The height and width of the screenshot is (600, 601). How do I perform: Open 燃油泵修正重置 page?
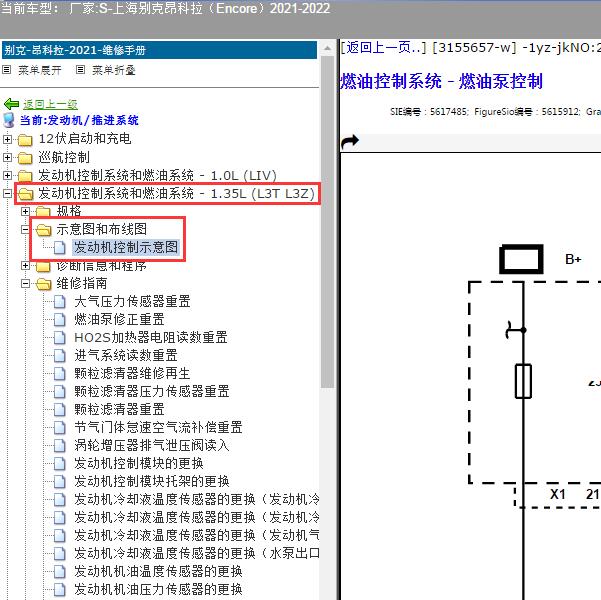point(119,319)
